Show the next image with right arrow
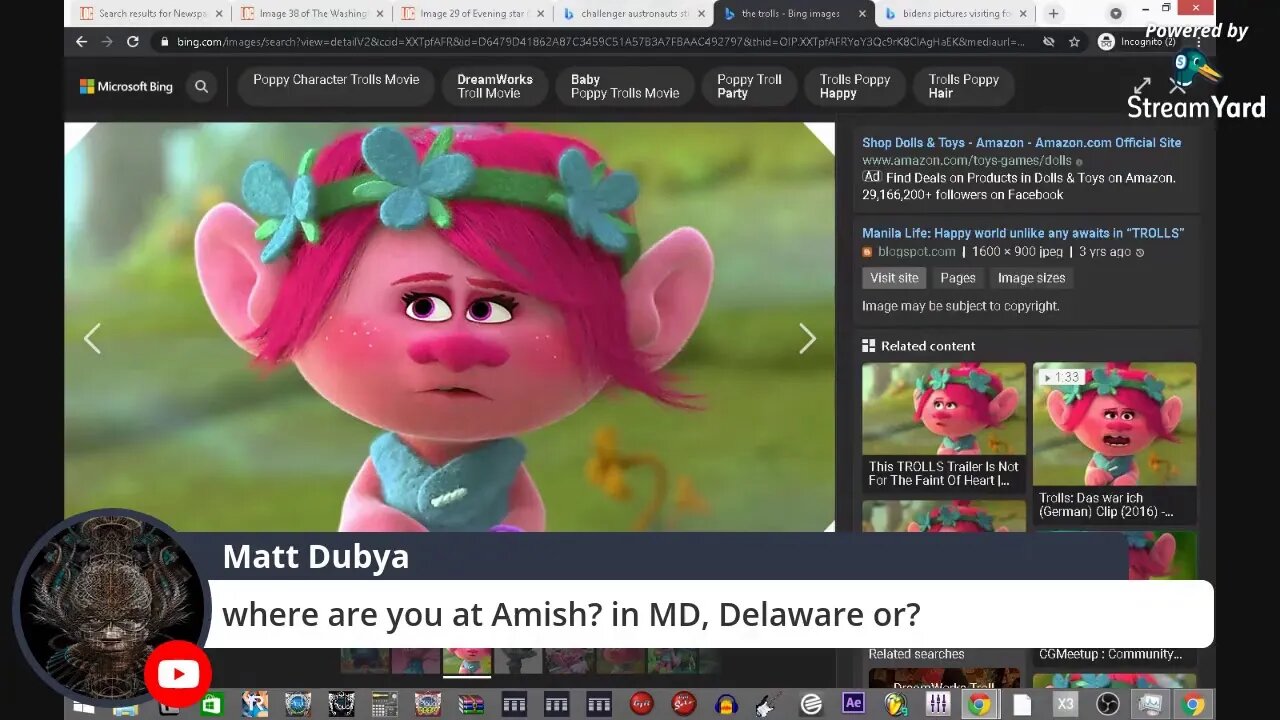Viewport: 1280px width, 720px height. point(807,339)
